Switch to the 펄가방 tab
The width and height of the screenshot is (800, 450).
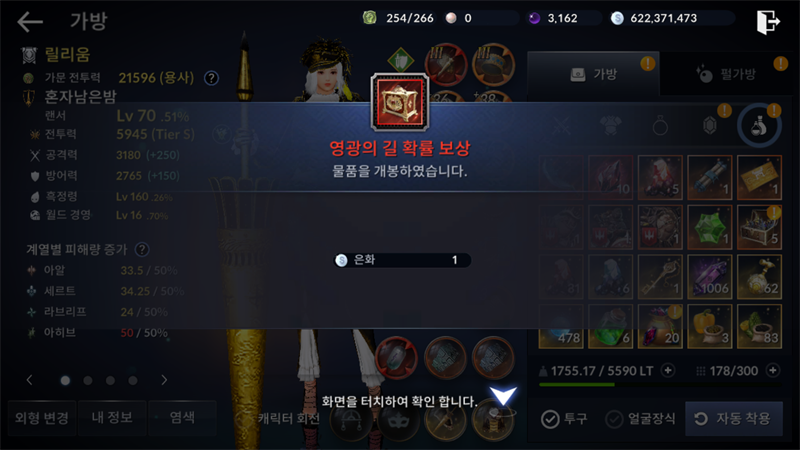tap(726, 74)
